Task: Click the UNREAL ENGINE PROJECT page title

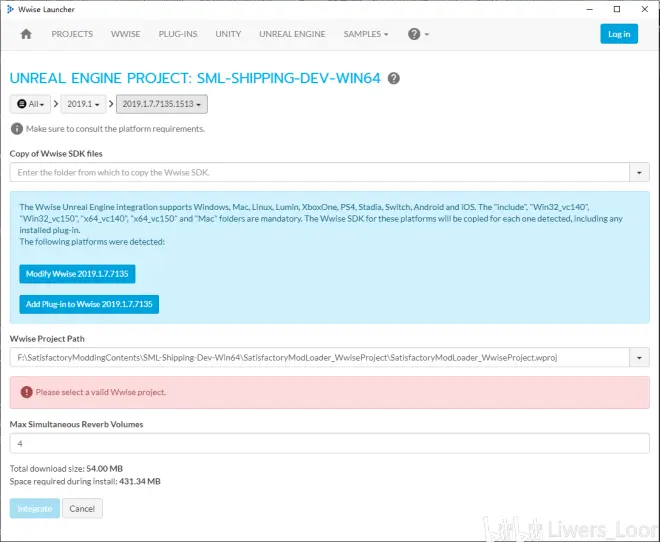Action: tap(195, 78)
